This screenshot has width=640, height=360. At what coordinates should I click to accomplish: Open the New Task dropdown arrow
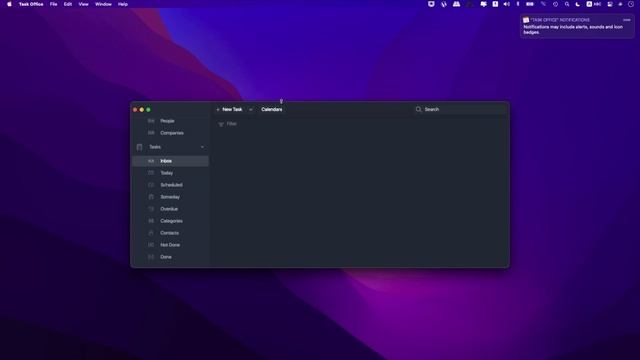pyautogui.click(x=251, y=109)
